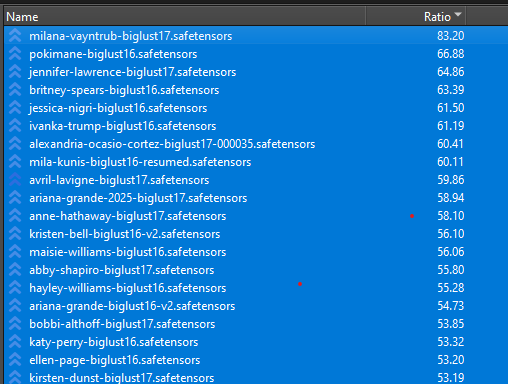
Task: Select the alexandria-ocasio-cortez-biglust17-000035.safetensors entry
Action: pyautogui.click(x=256, y=144)
